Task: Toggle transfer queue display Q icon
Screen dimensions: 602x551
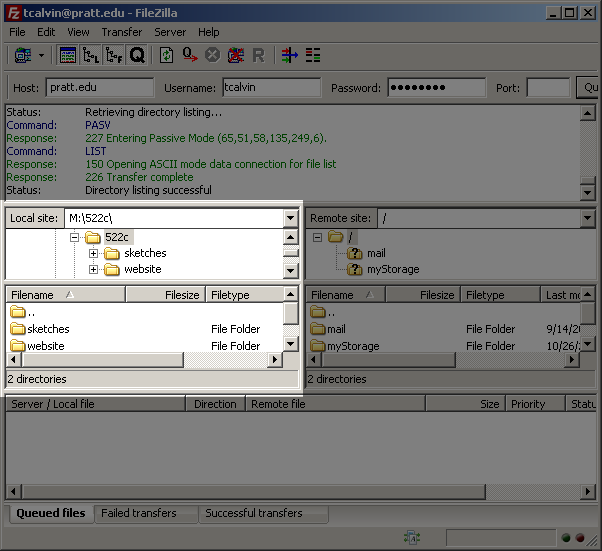Action: [x=137, y=56]
